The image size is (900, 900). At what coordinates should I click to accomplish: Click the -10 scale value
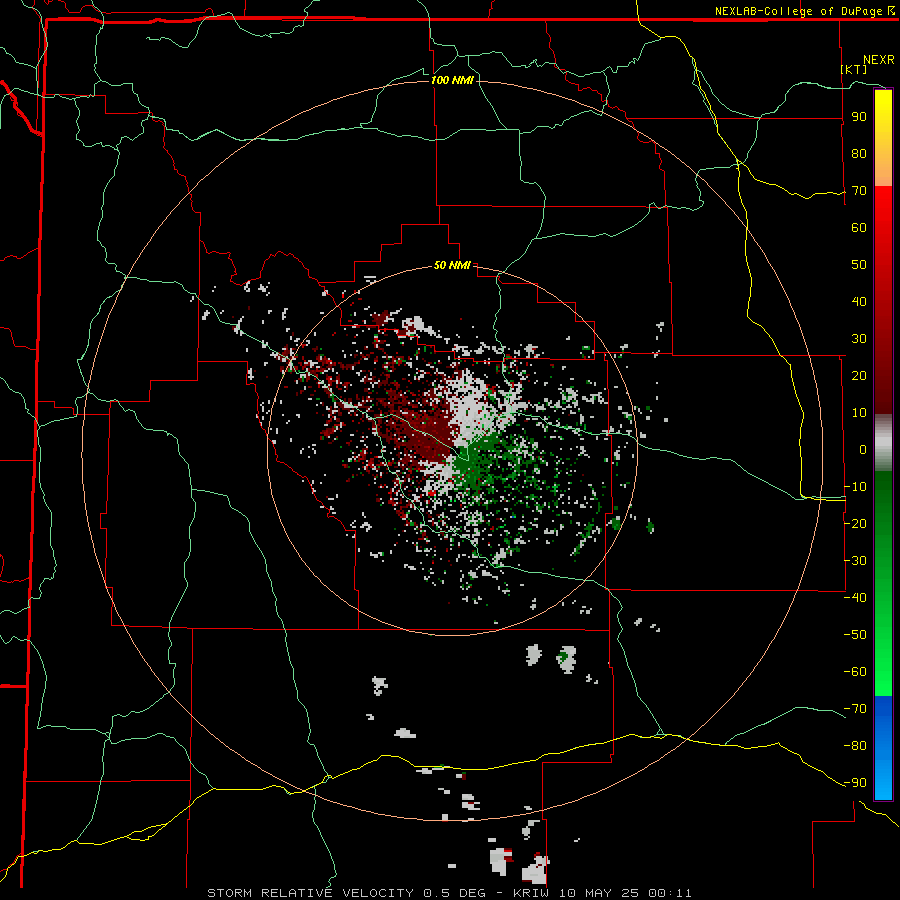(x=855, y=487)
